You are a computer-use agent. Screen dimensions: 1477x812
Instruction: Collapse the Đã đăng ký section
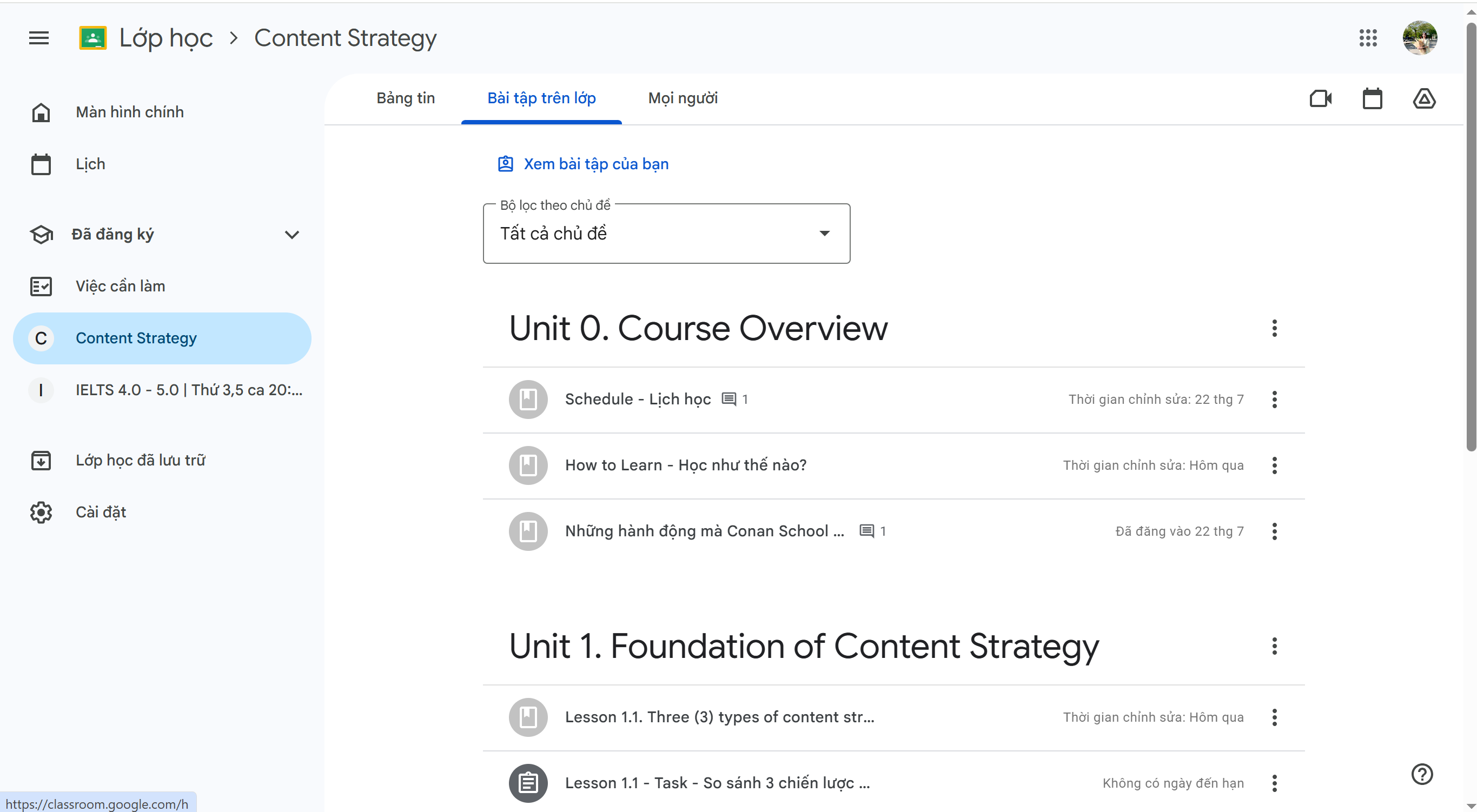point(292,235)
